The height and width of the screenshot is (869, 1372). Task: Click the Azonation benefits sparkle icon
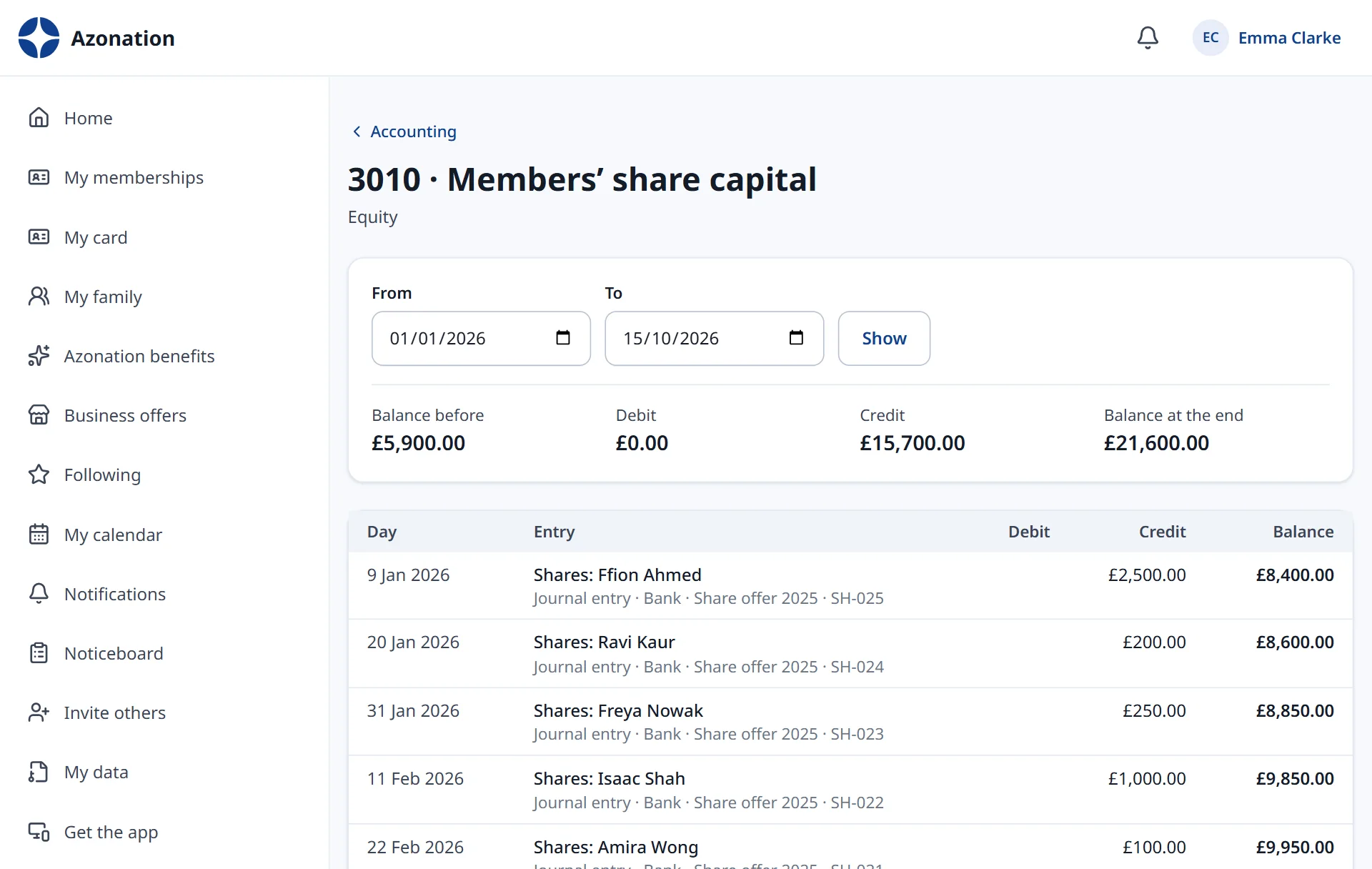click(x=39, y=356)
